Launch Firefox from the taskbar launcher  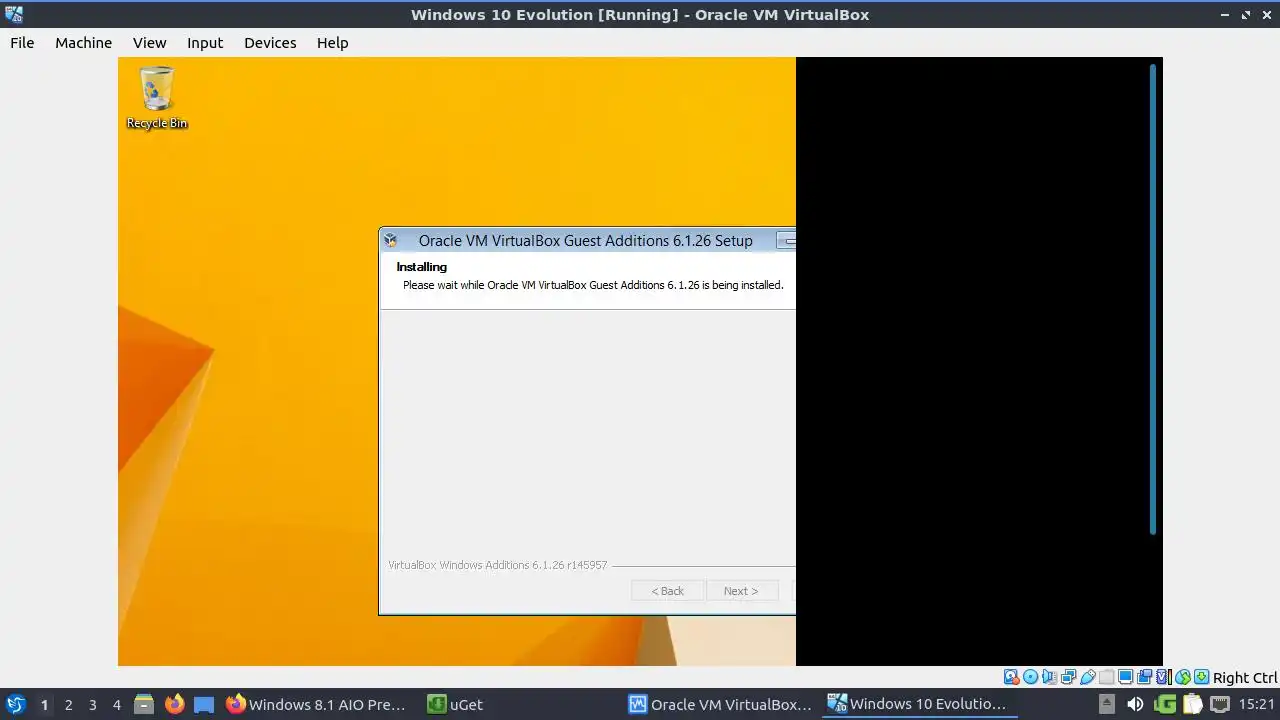pos(174,704)
